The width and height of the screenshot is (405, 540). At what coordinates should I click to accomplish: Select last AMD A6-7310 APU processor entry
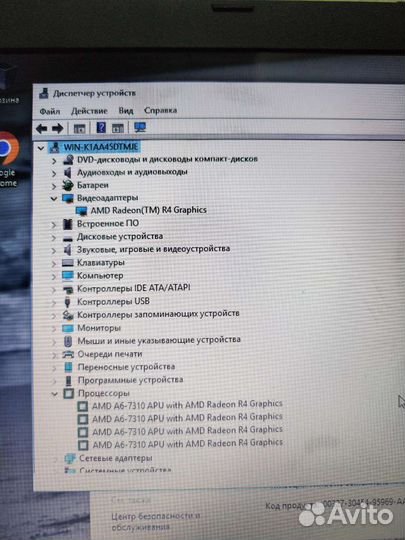point(187,444)
